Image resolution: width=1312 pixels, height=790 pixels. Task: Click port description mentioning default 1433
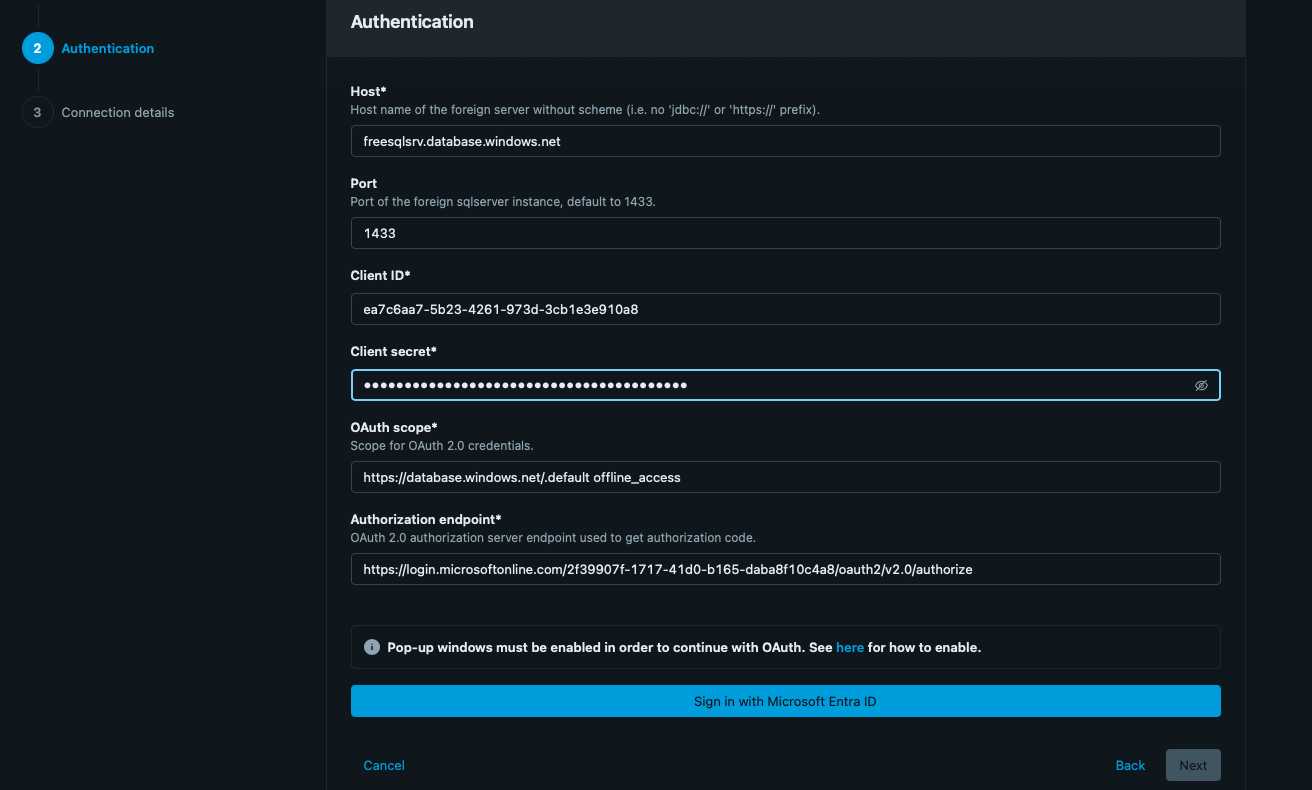coord(503,201)
